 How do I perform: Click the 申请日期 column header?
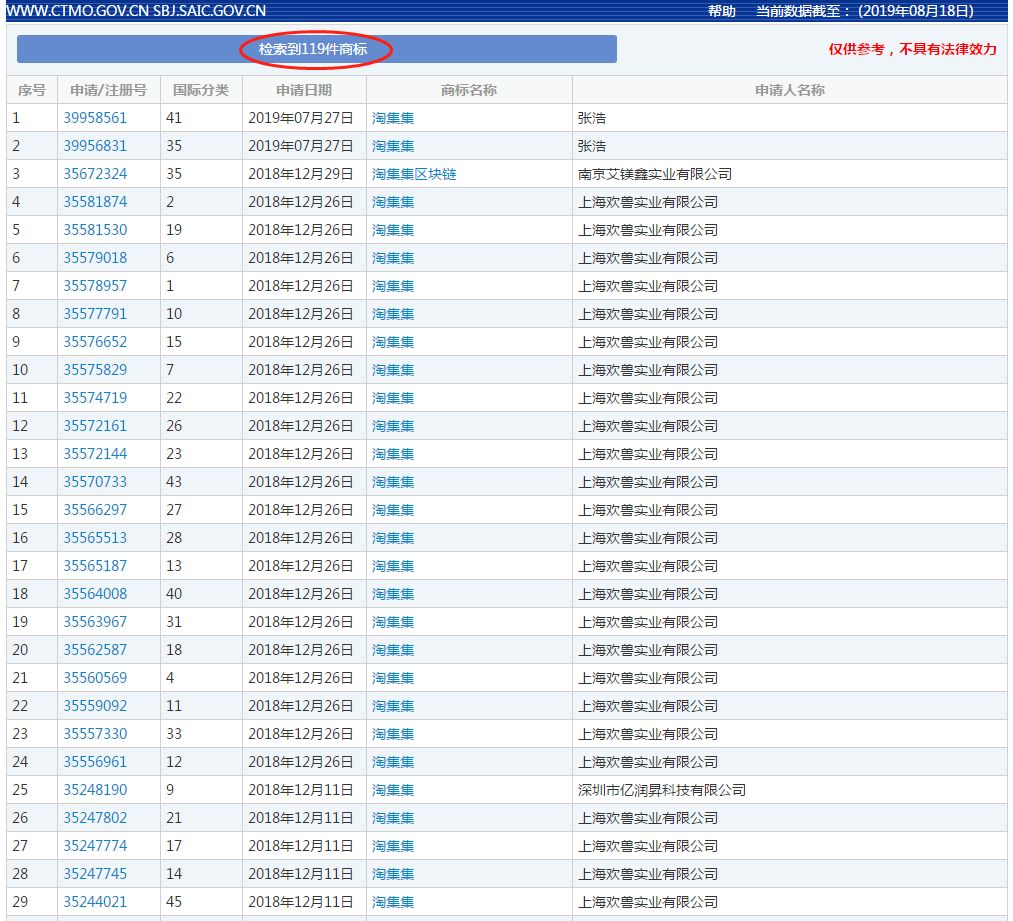[x=304, y=90]
